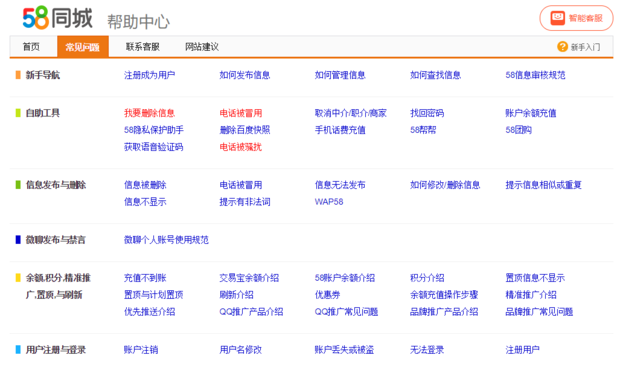Open 用户名修改 link
The image size is (620, 367).
point(241,350)
